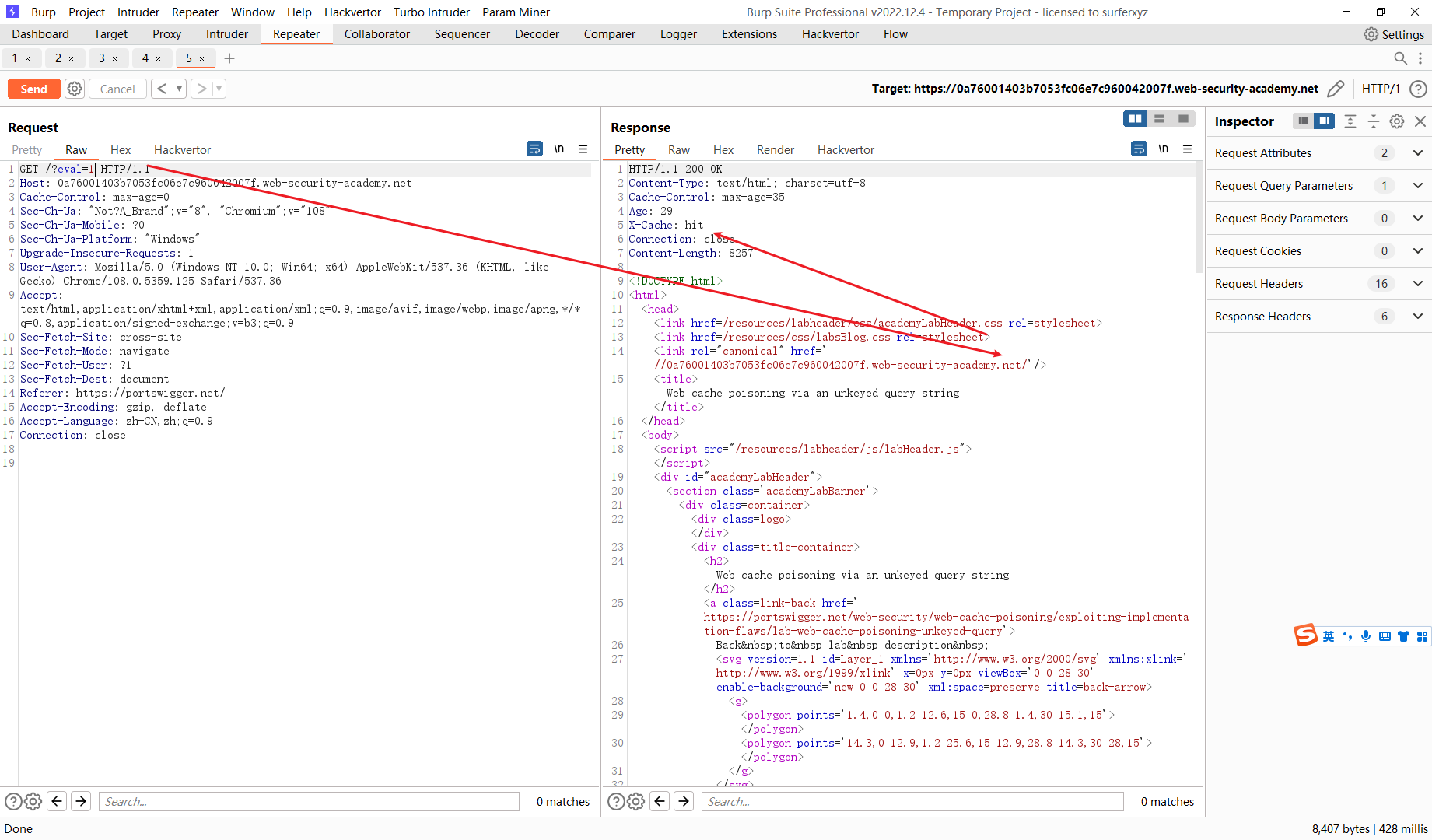The image size is (1432, 840).
Task: Open back history dropdown arrow
Action: pos(179,89)
